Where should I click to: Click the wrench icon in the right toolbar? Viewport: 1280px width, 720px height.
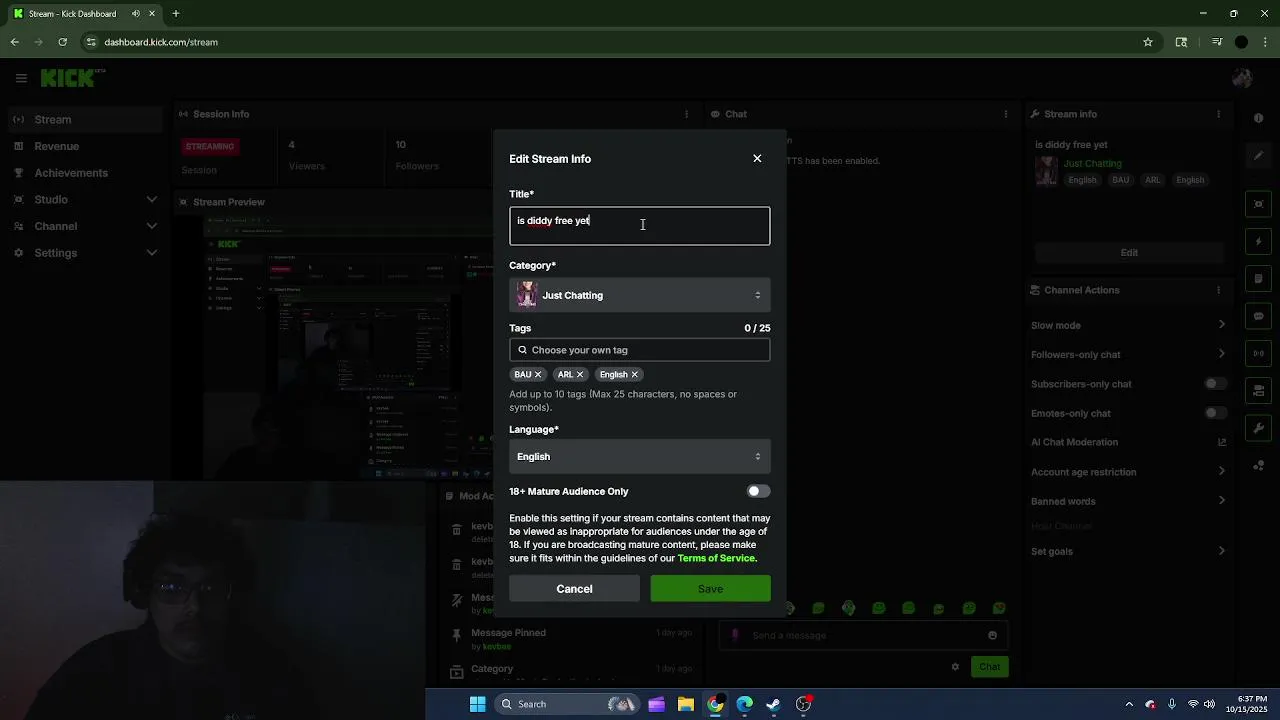pos(1258,428)
